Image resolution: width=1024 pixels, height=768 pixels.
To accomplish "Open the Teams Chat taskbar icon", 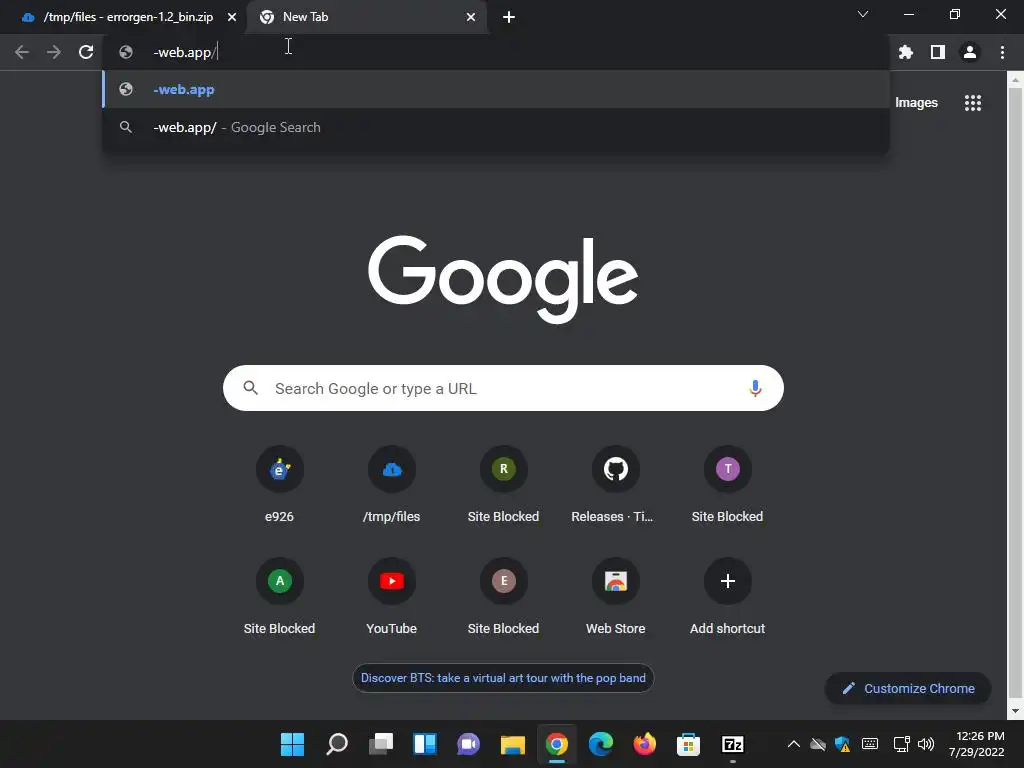I will [x=468, y=744].
